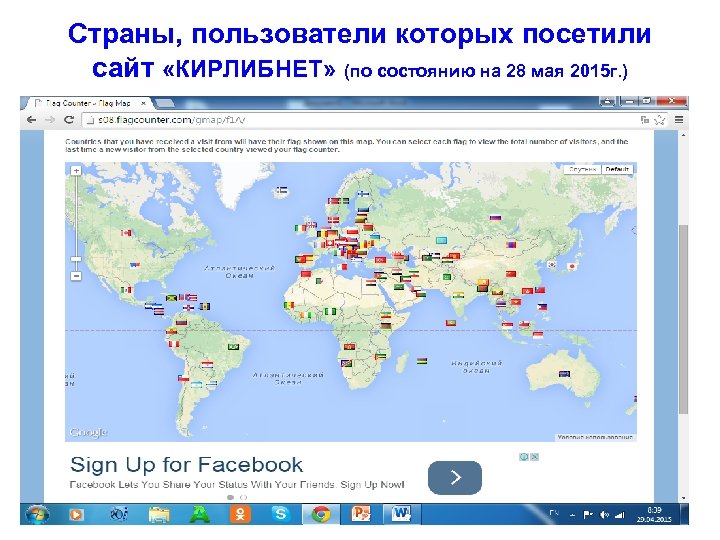The image size is (720, 540).
Task: Click the Sign Up for Facebook ad headline
Action: 186,464
